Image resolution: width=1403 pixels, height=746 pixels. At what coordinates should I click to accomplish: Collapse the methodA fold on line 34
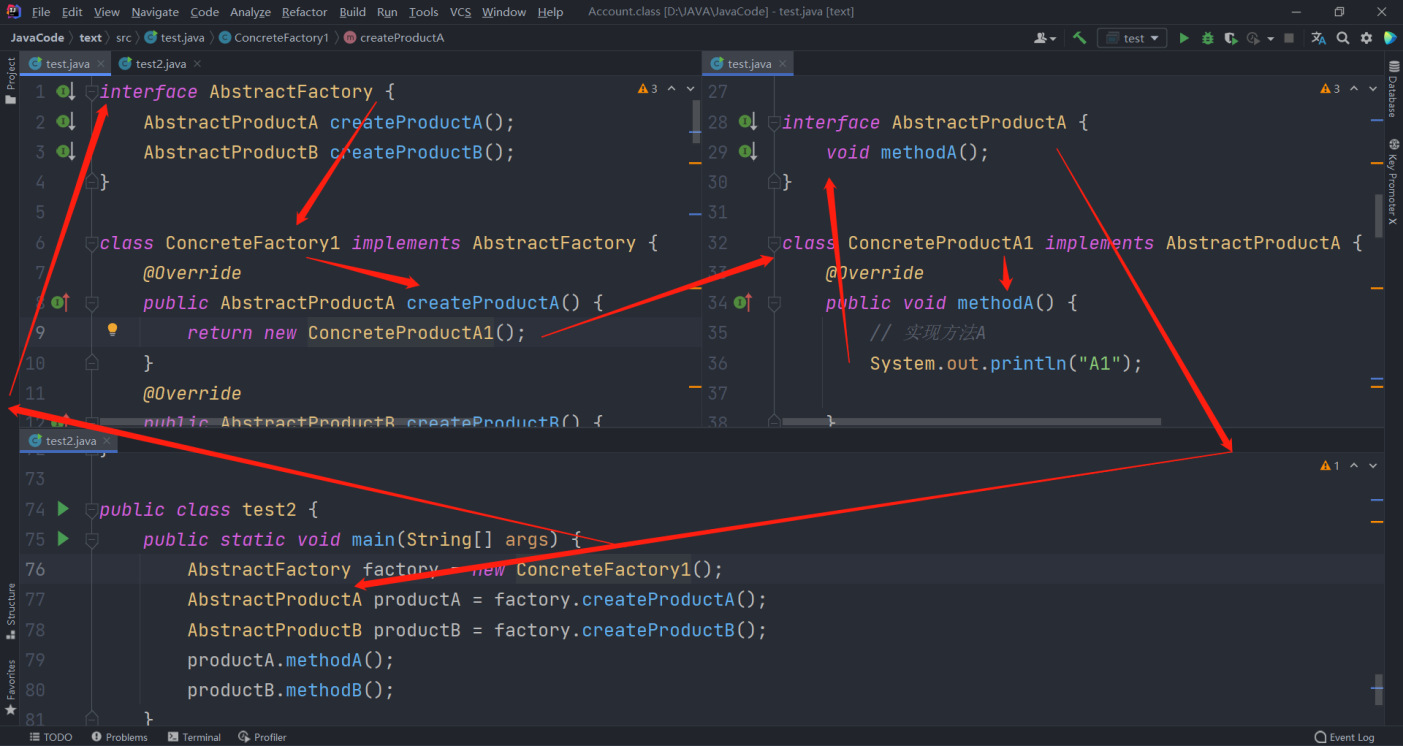[x=773, y=303]
